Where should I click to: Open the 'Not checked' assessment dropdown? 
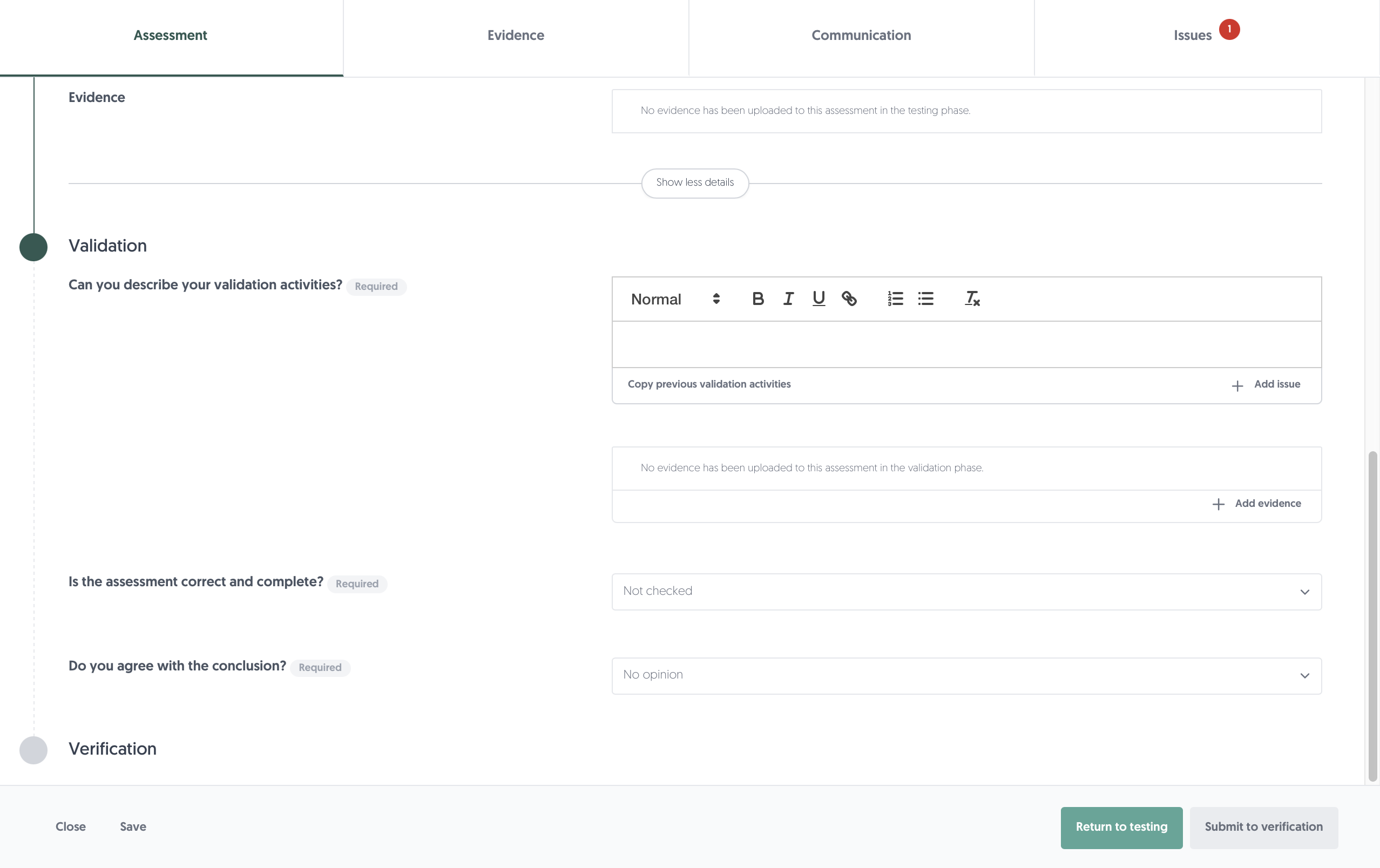click(966, 592)
